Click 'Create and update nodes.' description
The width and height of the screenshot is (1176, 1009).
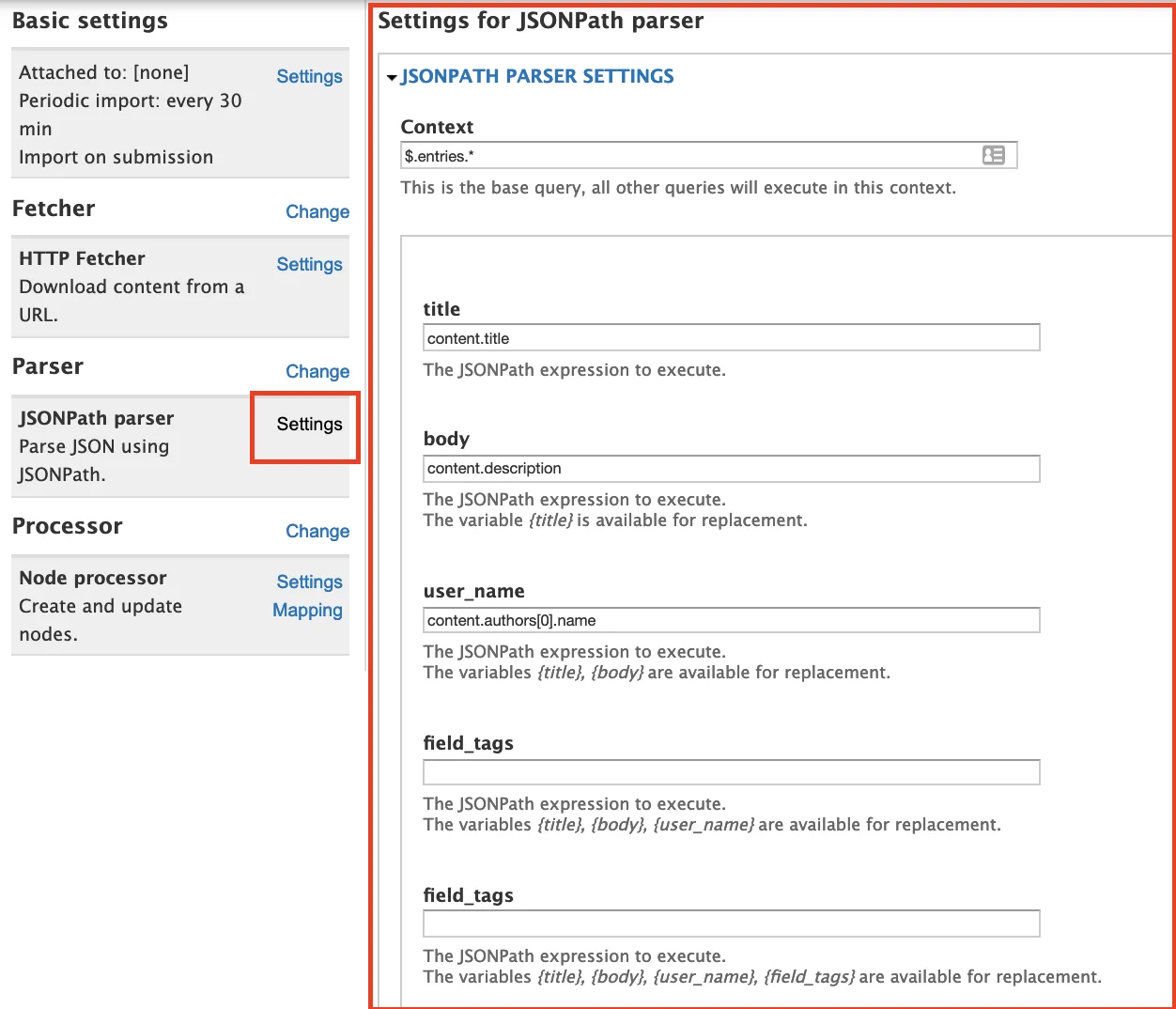pos(101,620)
